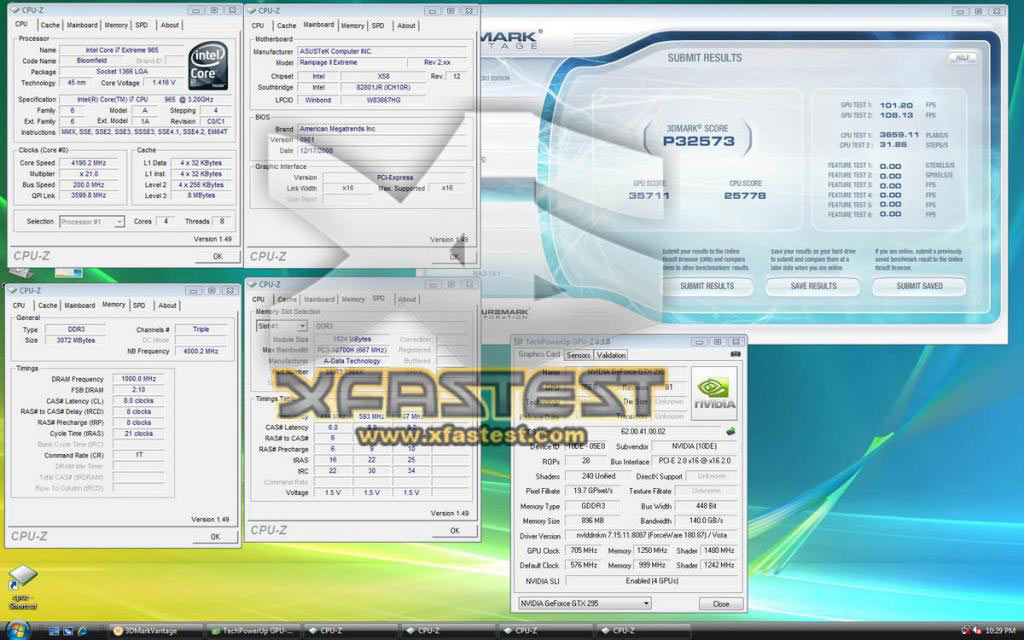Switch to 3DMarkVantage in the taskbar

click(156, 631)
